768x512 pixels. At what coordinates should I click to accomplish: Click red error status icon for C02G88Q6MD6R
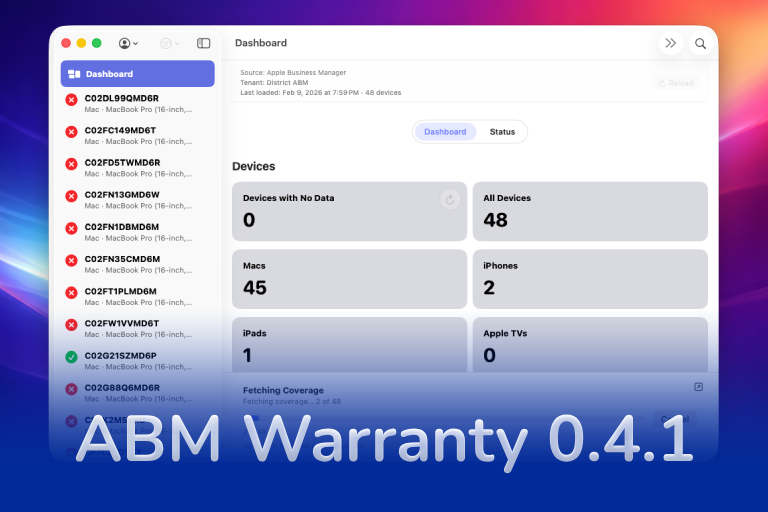click(x=72, y=390)
